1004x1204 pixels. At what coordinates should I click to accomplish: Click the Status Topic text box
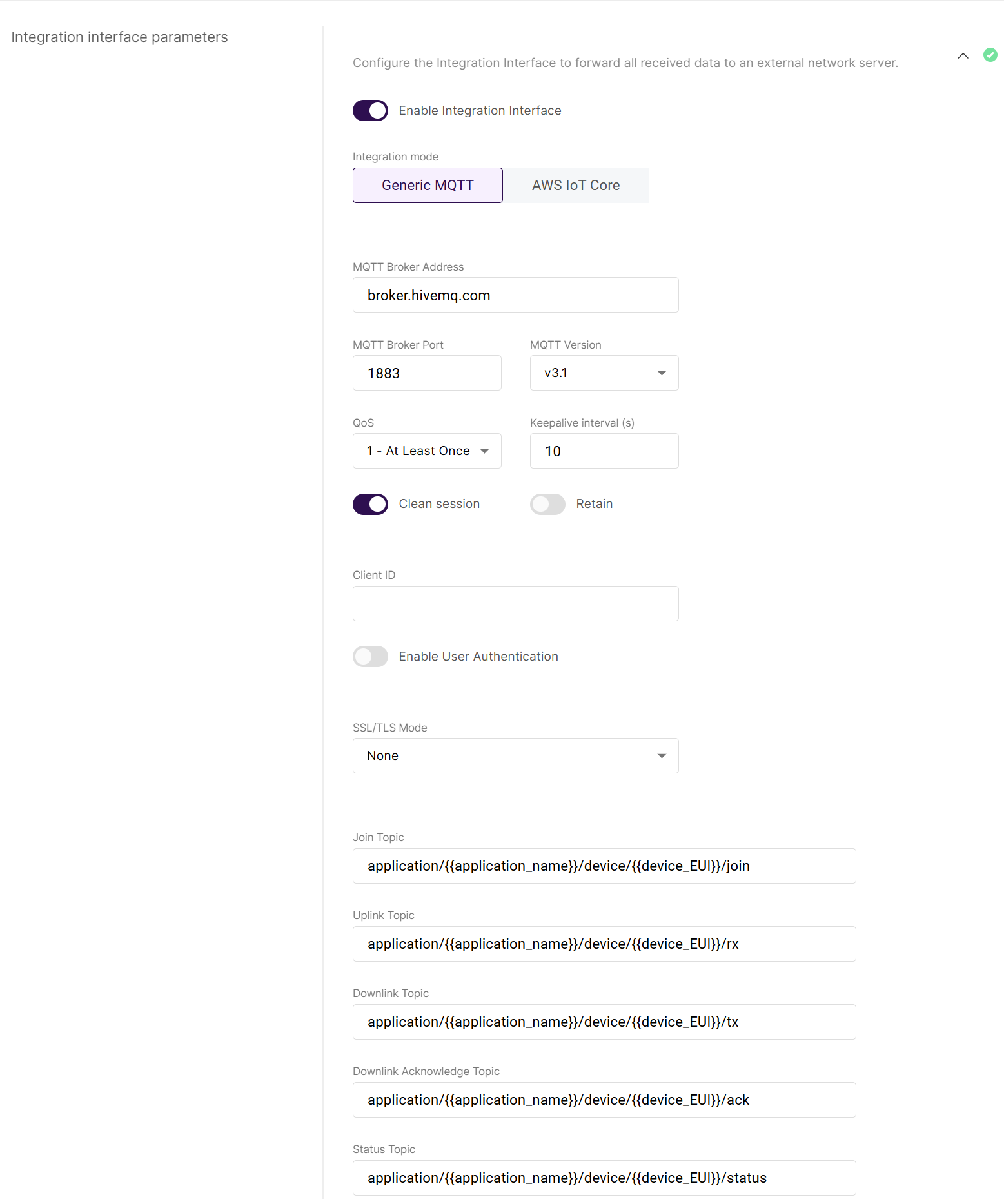(x=604, y=1178)
